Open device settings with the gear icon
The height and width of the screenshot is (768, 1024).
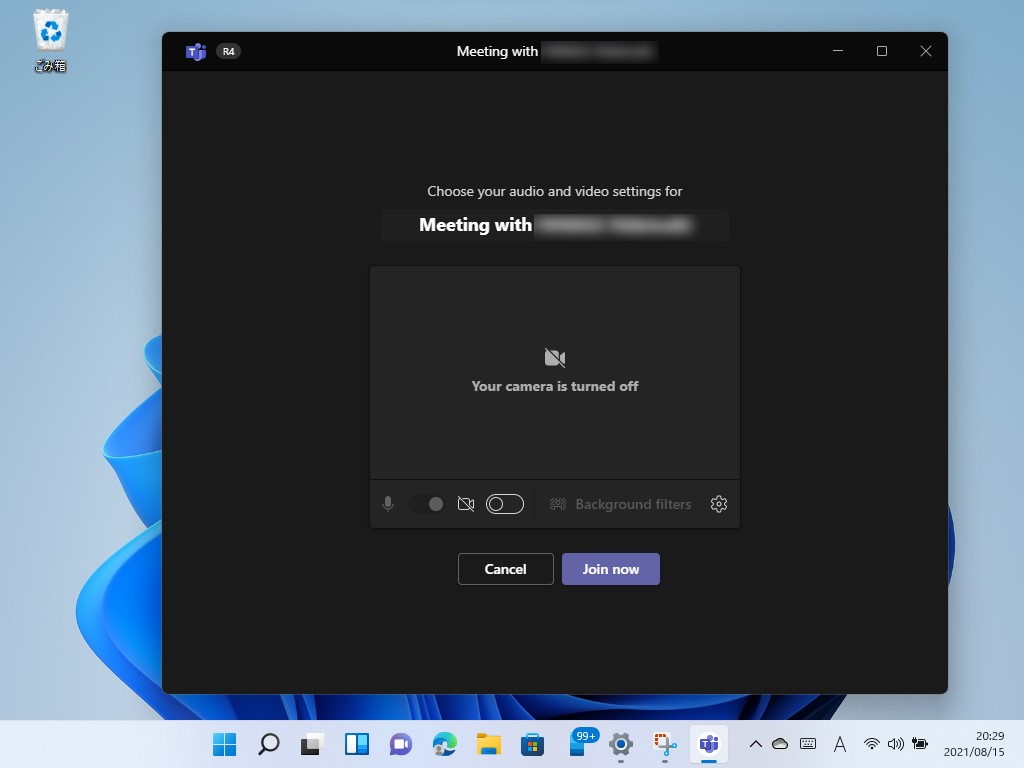pyautogui.click(x=719, y=503)
